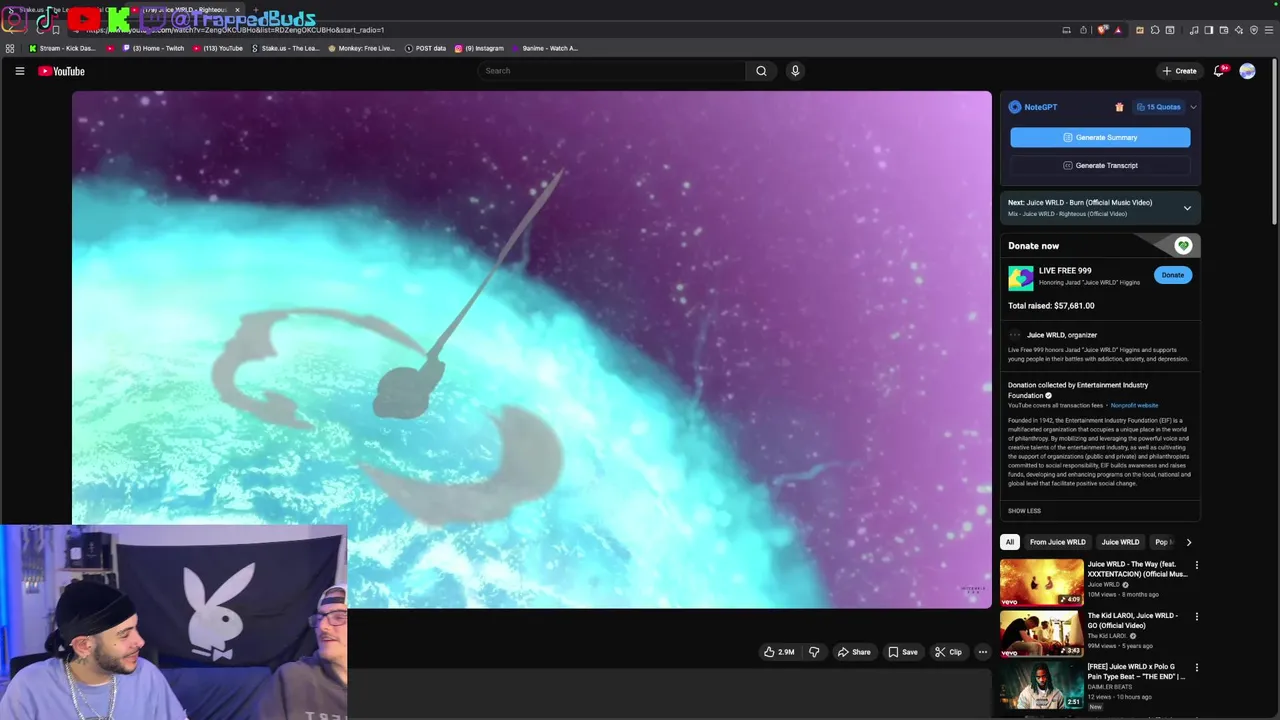Open The Kid LAROI GO video thumbnail
The height and width of the screenshot is (720, 1280).
pyautogui.click(x=1042, y=634)
